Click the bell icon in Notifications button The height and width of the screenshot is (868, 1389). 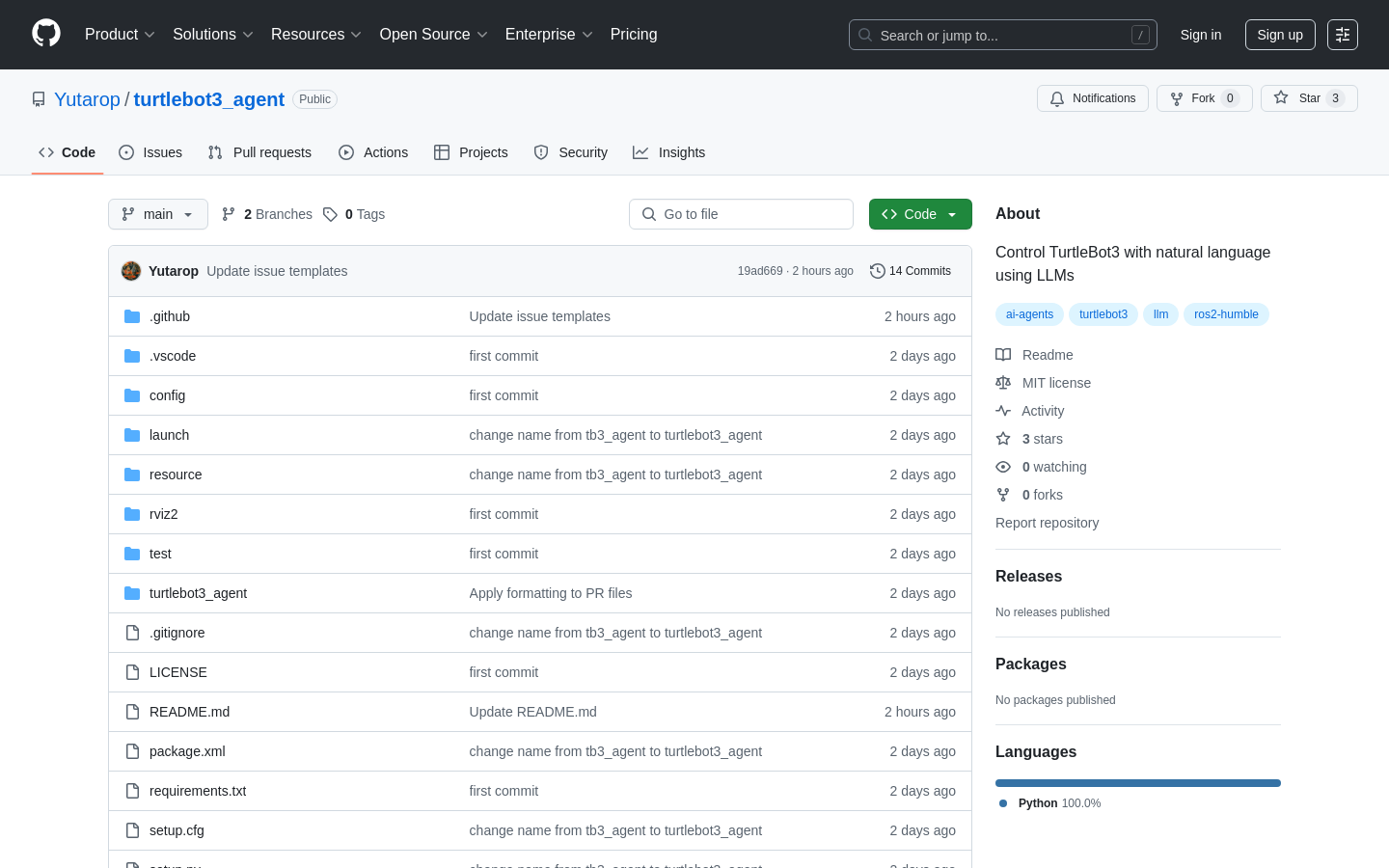coord(1057,98)
